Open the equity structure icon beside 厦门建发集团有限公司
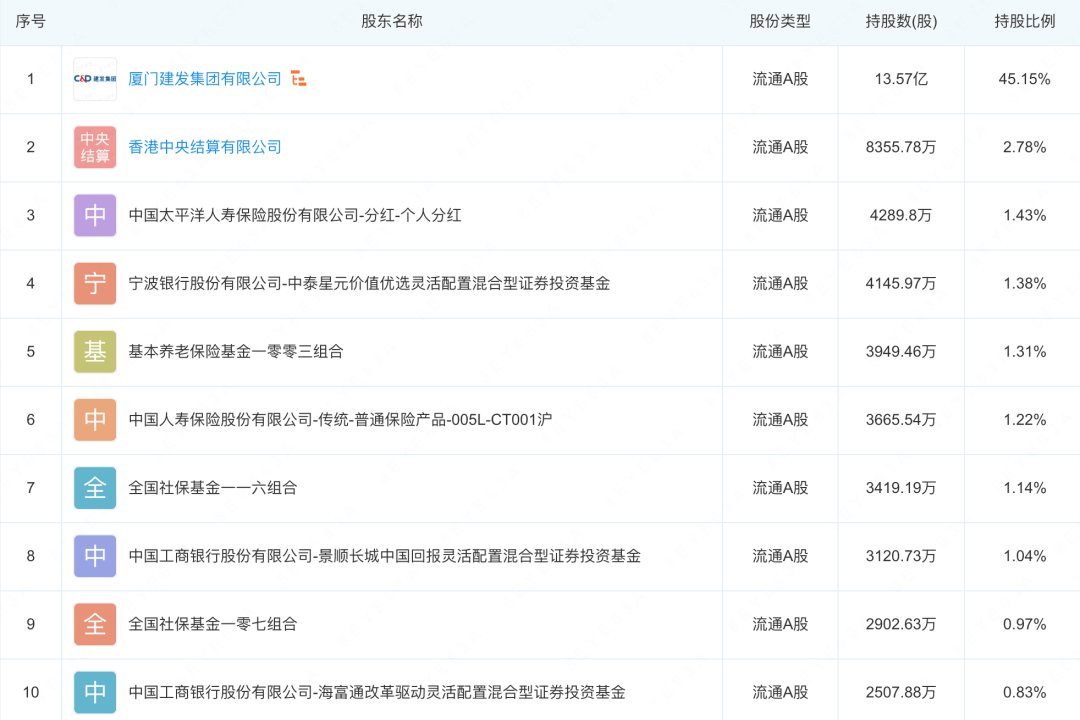1080x720 pixels. pos(298,79)
